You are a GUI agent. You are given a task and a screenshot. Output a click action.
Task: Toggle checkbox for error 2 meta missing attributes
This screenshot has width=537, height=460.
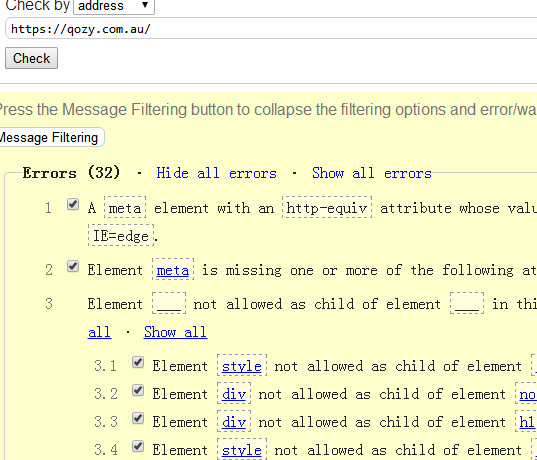tap(73, 266)
